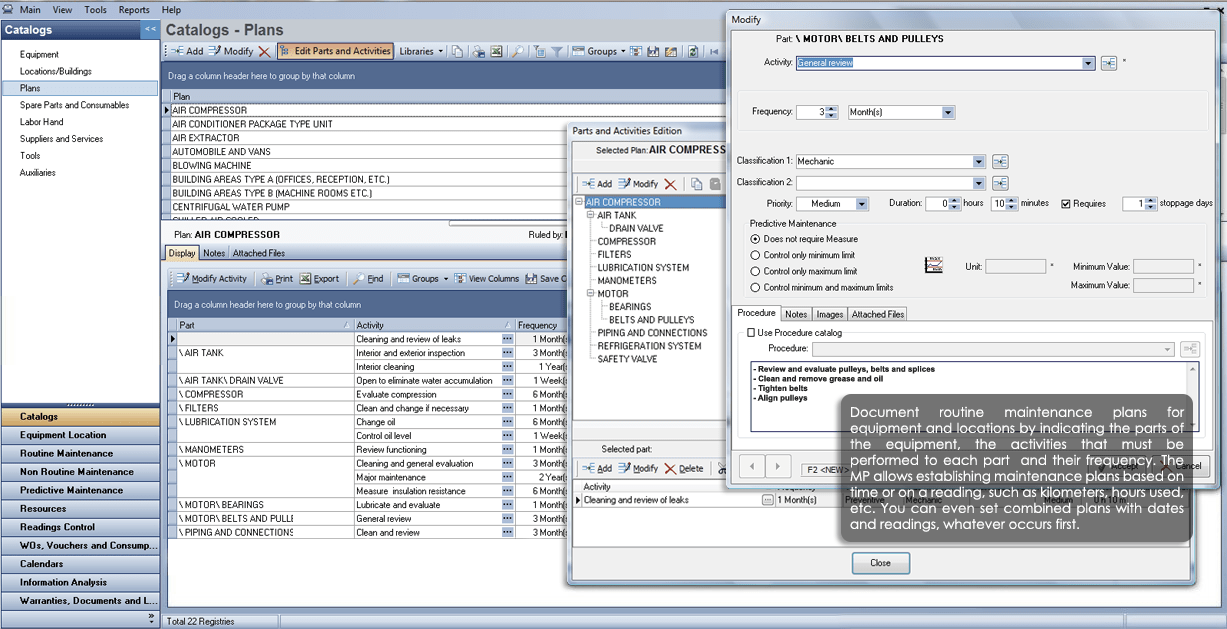1227x629 pixels.
Task: Click the Add icon in the Catalogs toolbar
Action: tap(186, 52)
